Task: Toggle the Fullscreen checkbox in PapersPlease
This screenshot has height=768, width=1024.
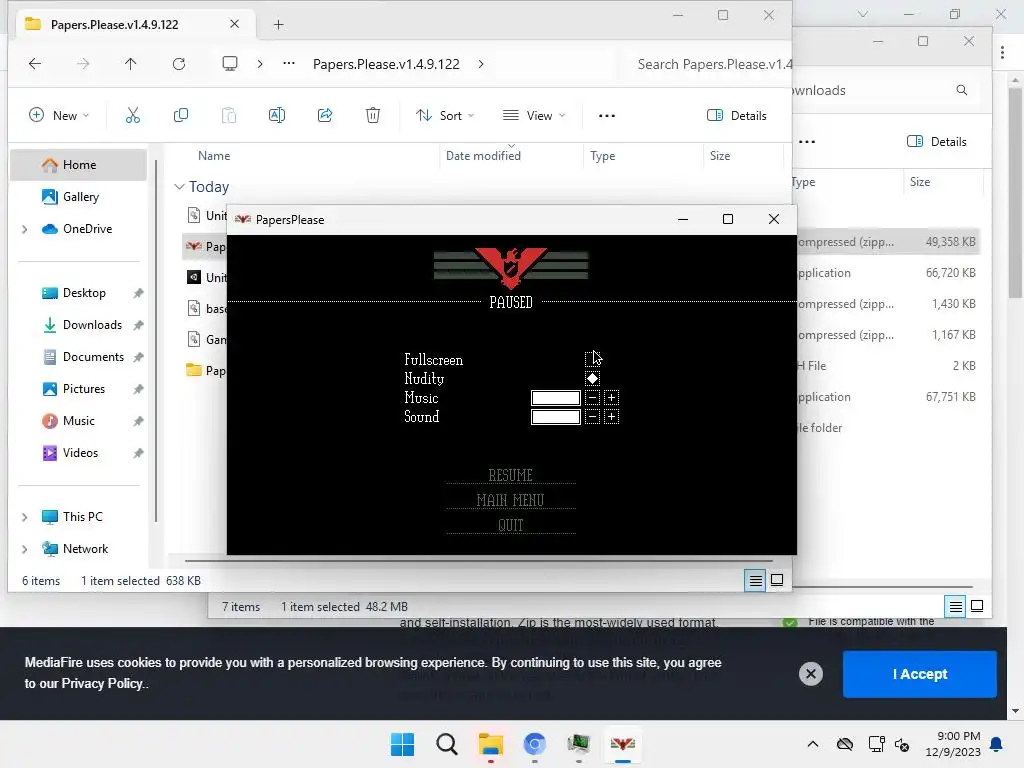Action: tap(592, 359)
